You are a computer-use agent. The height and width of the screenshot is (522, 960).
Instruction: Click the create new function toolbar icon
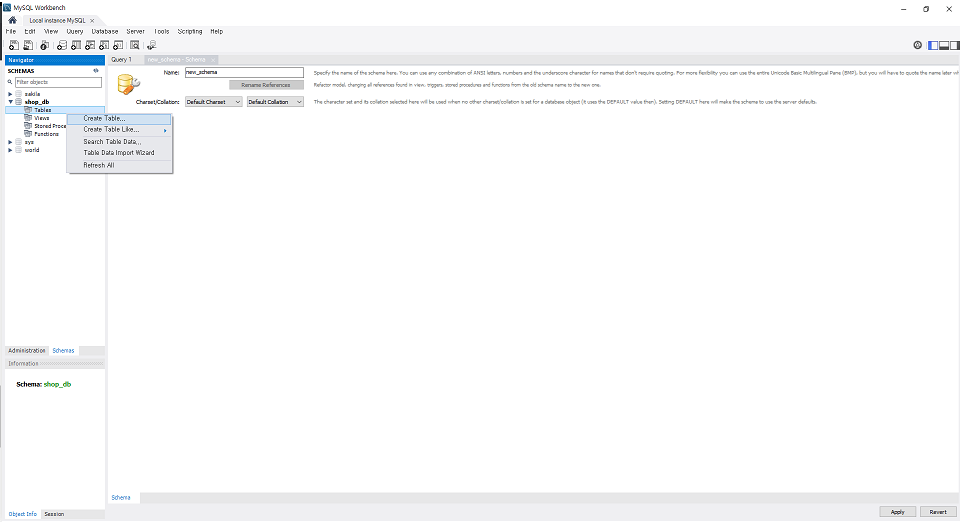coord(118,45)
